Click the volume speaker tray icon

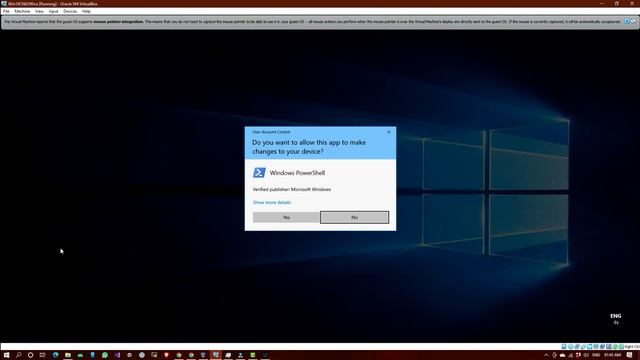point(586,355)
